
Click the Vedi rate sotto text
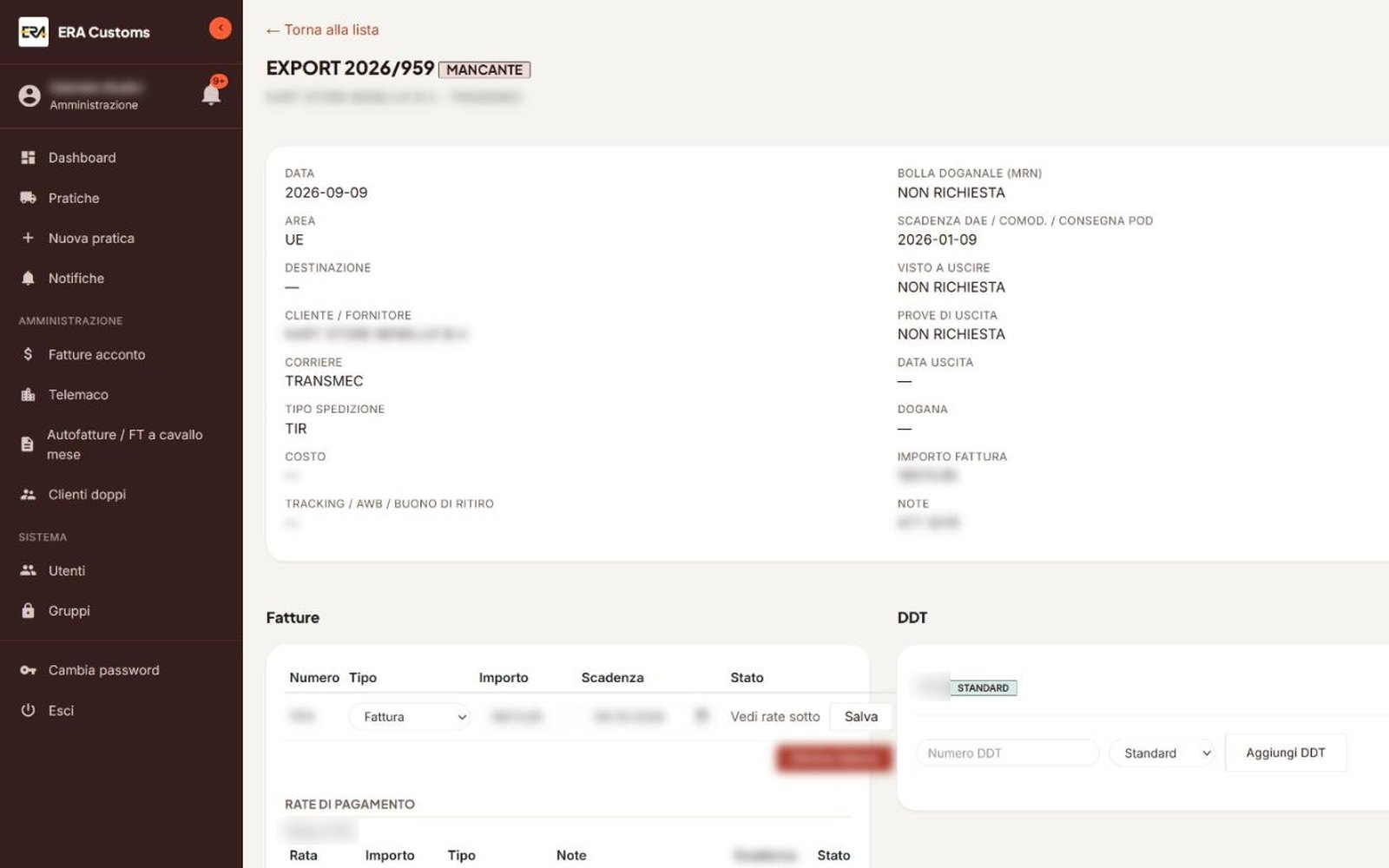[x=774, y=717]
